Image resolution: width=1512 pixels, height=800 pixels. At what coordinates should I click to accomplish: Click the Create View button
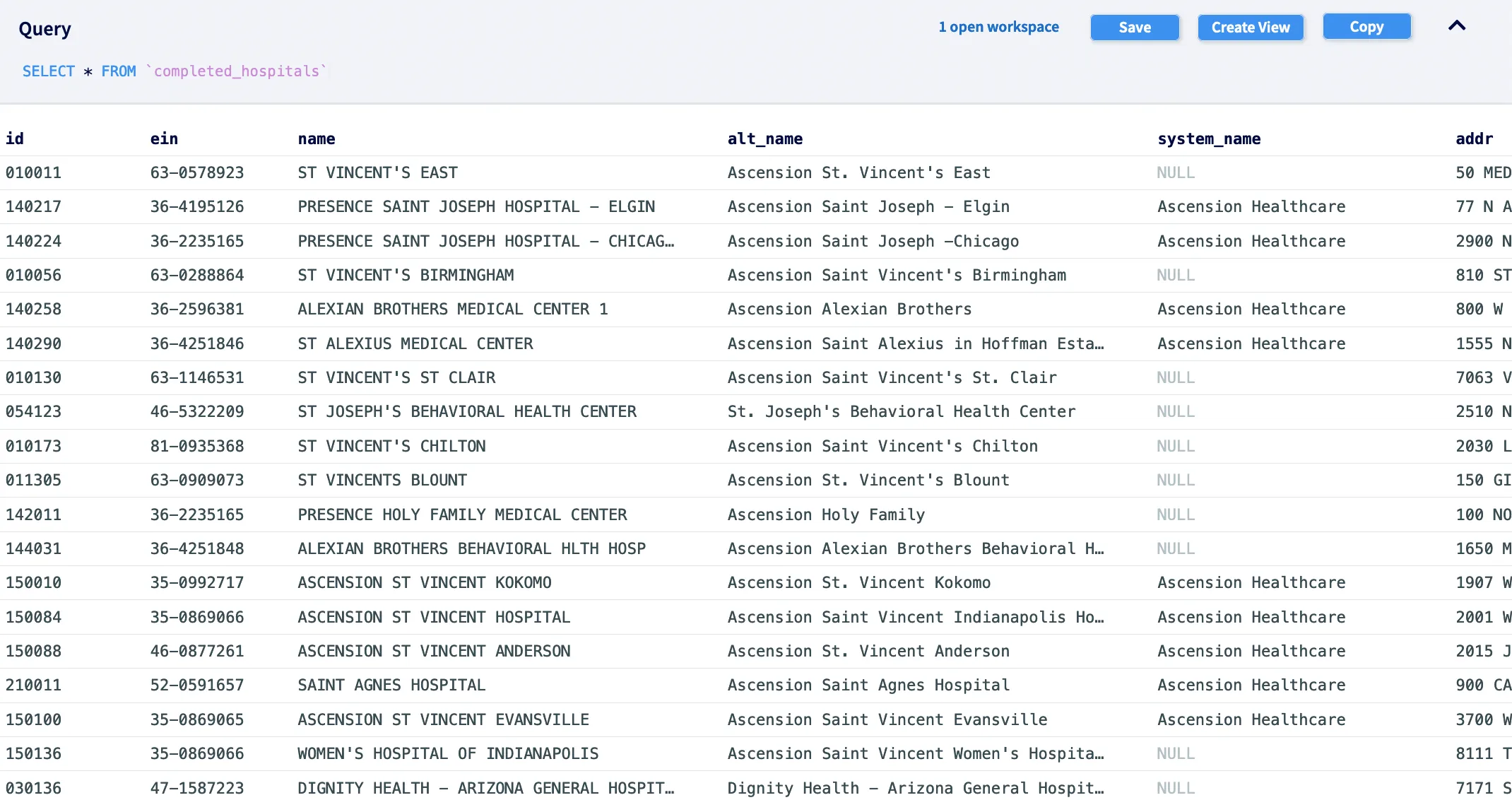click(1250, 28)
